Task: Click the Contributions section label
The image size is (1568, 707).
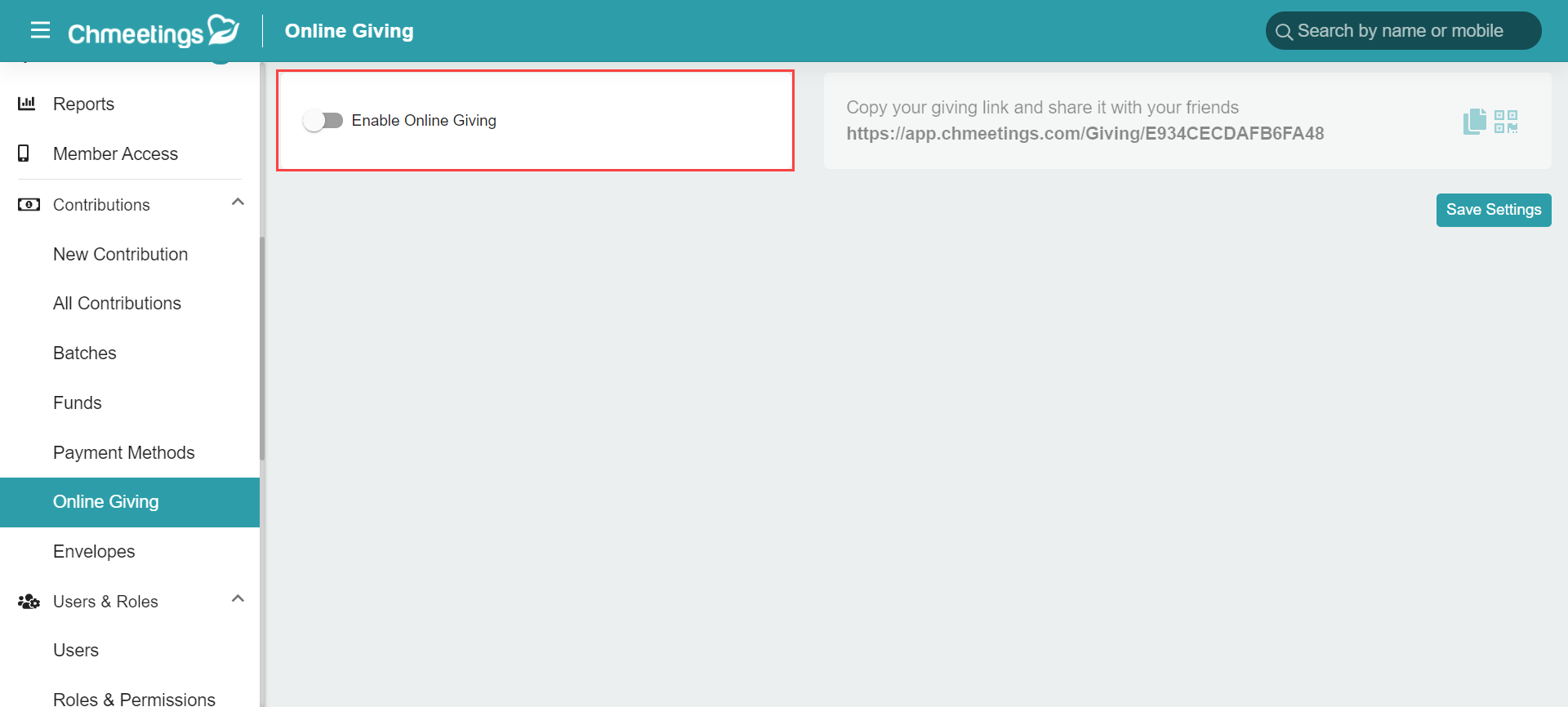Action: [x=101, y=205]
